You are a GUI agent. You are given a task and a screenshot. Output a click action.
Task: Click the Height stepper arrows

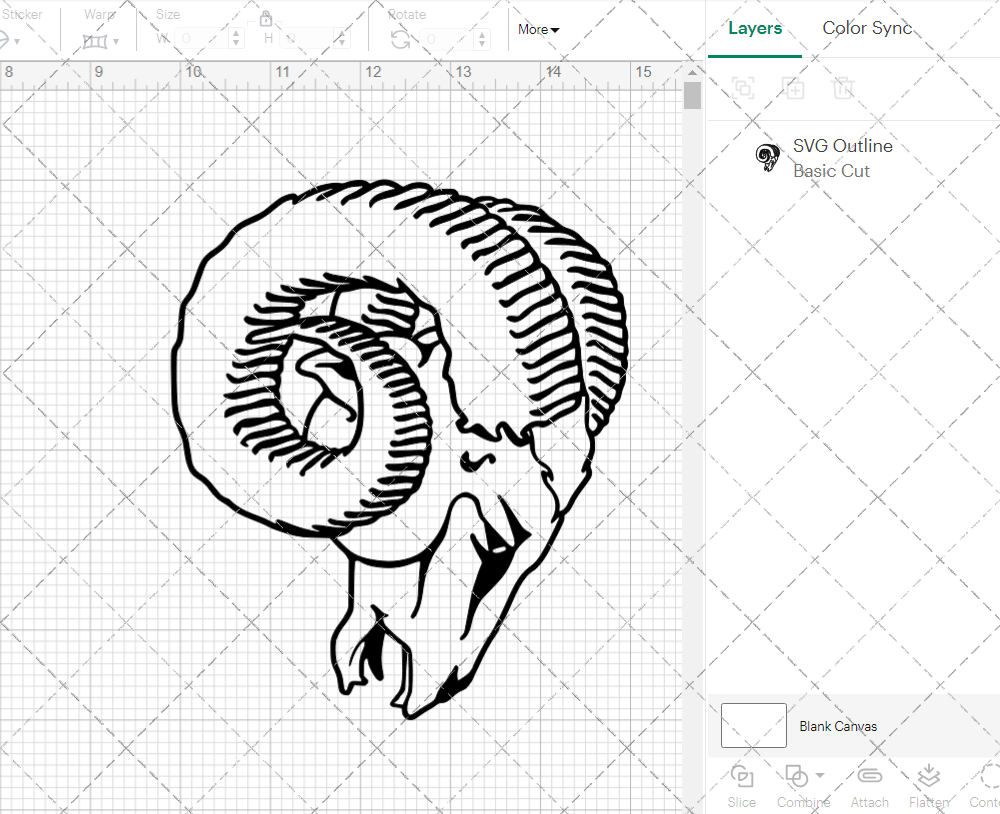point(342,39)
